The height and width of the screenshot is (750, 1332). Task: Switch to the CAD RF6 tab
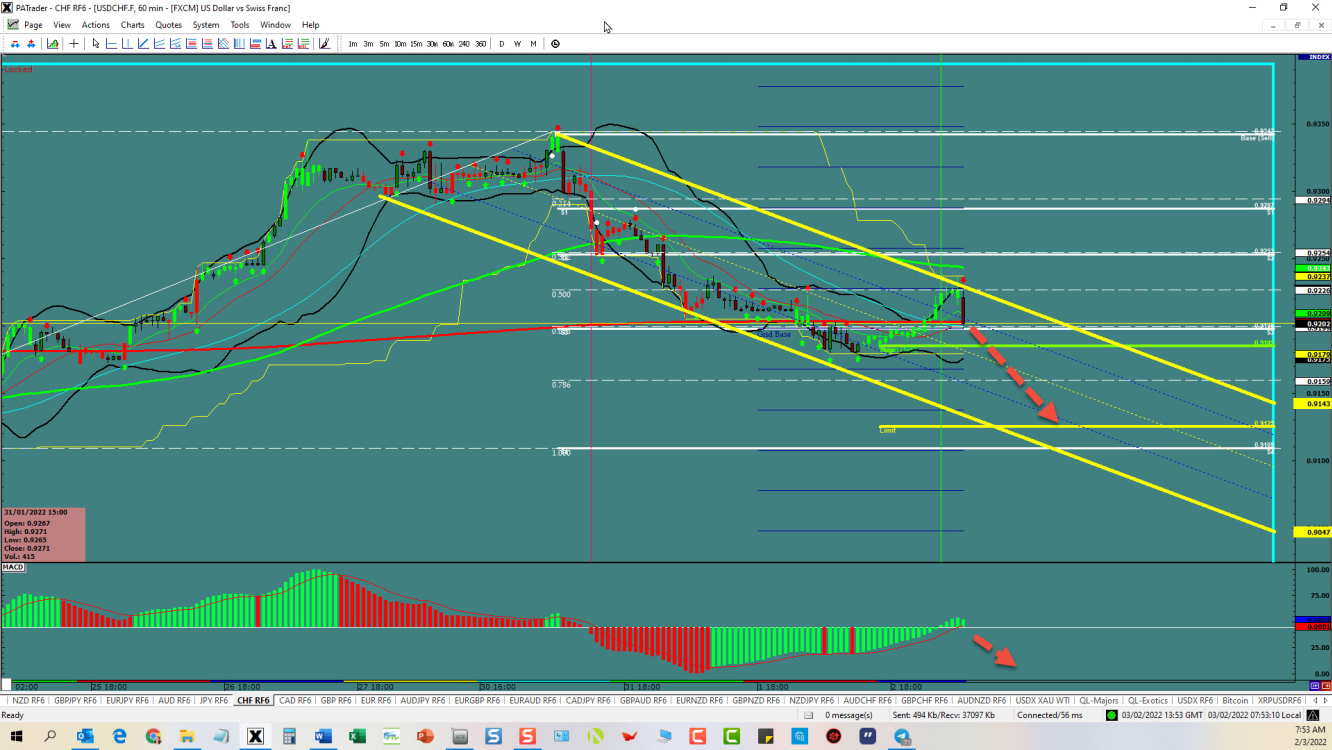[295, 700]
